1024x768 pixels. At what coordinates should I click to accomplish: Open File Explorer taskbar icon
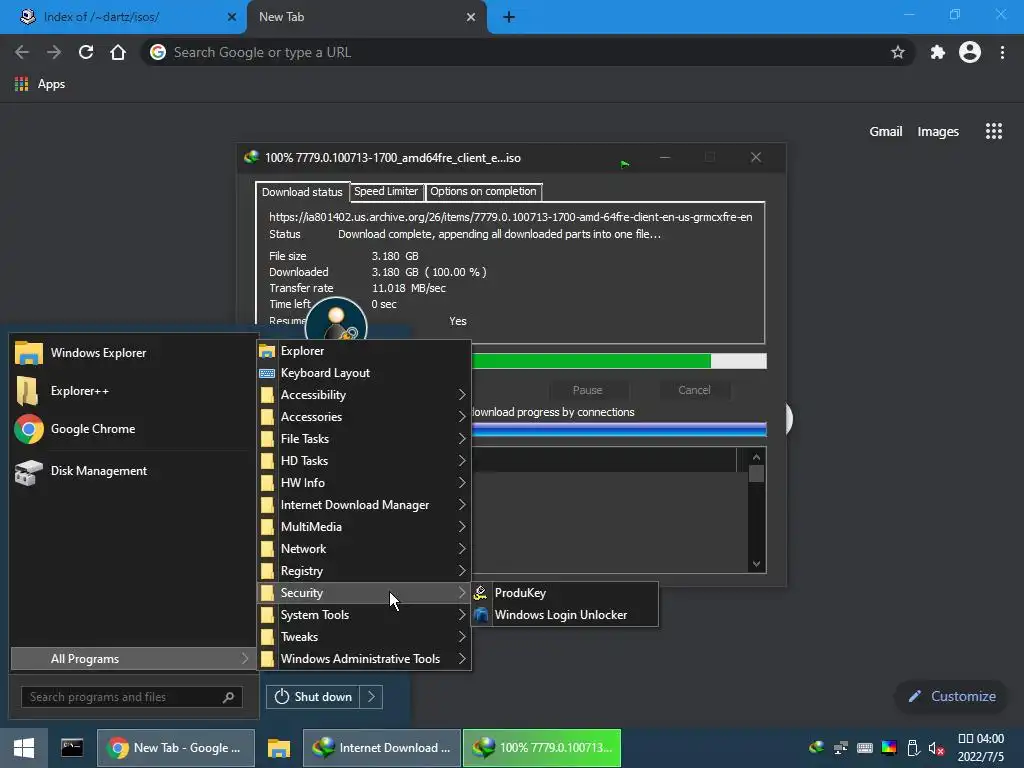279,748
